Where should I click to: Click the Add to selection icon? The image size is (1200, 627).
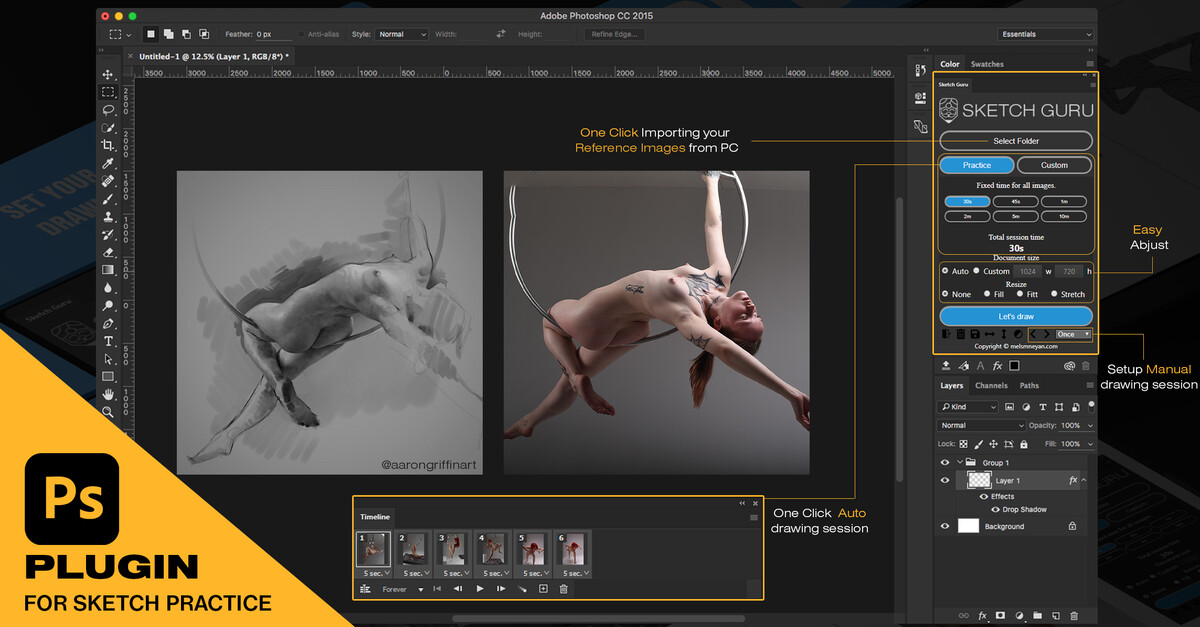point(169,34)
